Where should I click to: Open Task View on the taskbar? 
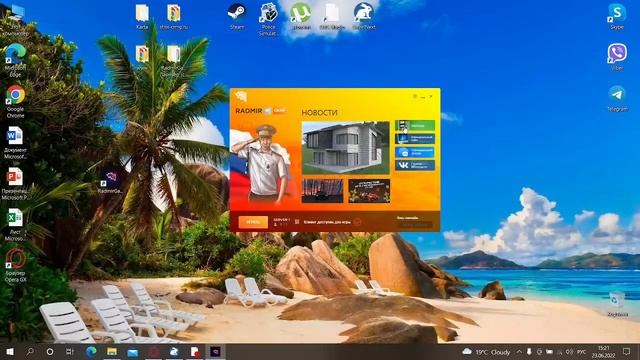coord(70,351)
